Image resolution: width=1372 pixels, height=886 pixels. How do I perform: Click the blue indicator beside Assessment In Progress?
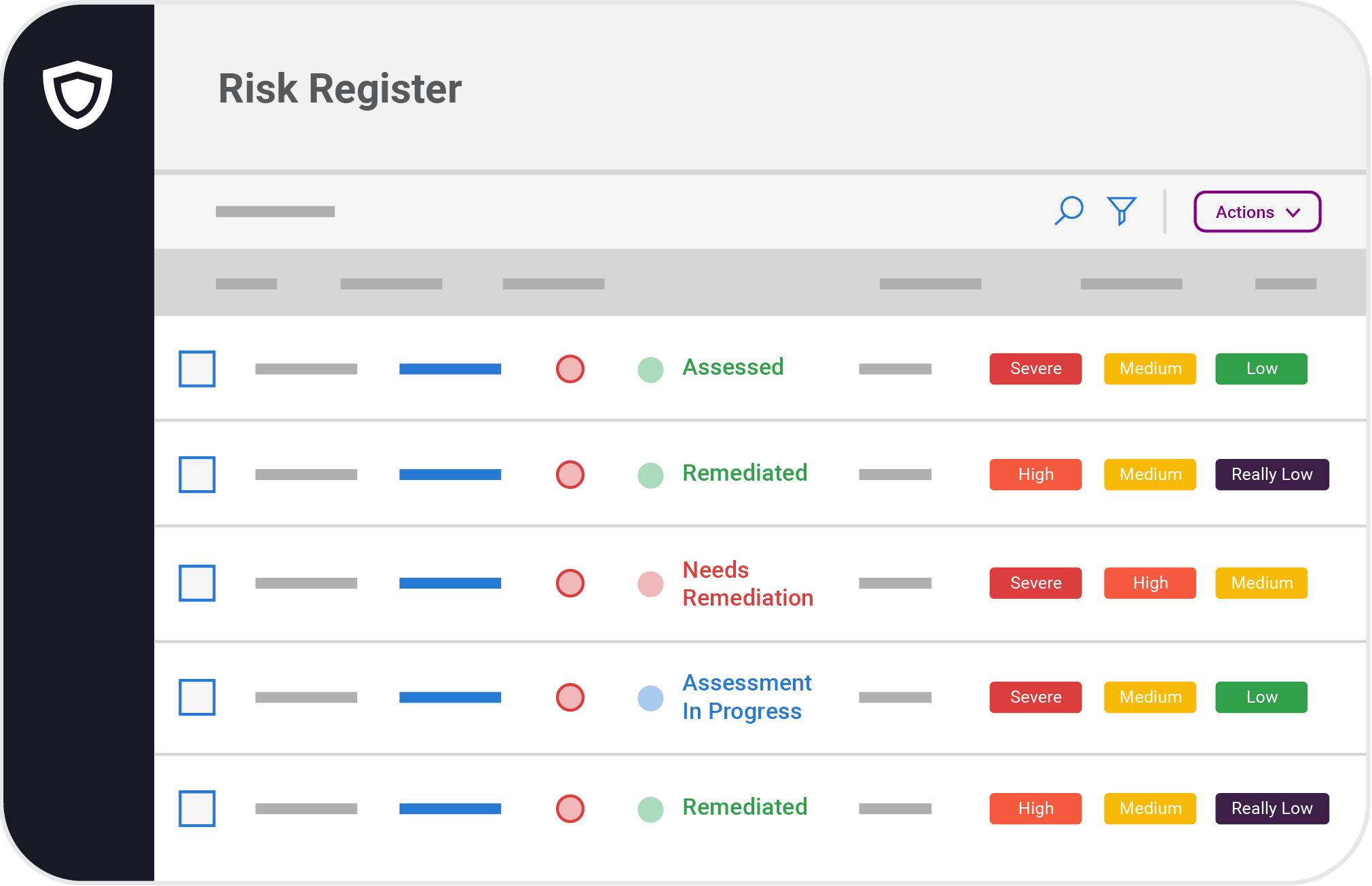650,697
